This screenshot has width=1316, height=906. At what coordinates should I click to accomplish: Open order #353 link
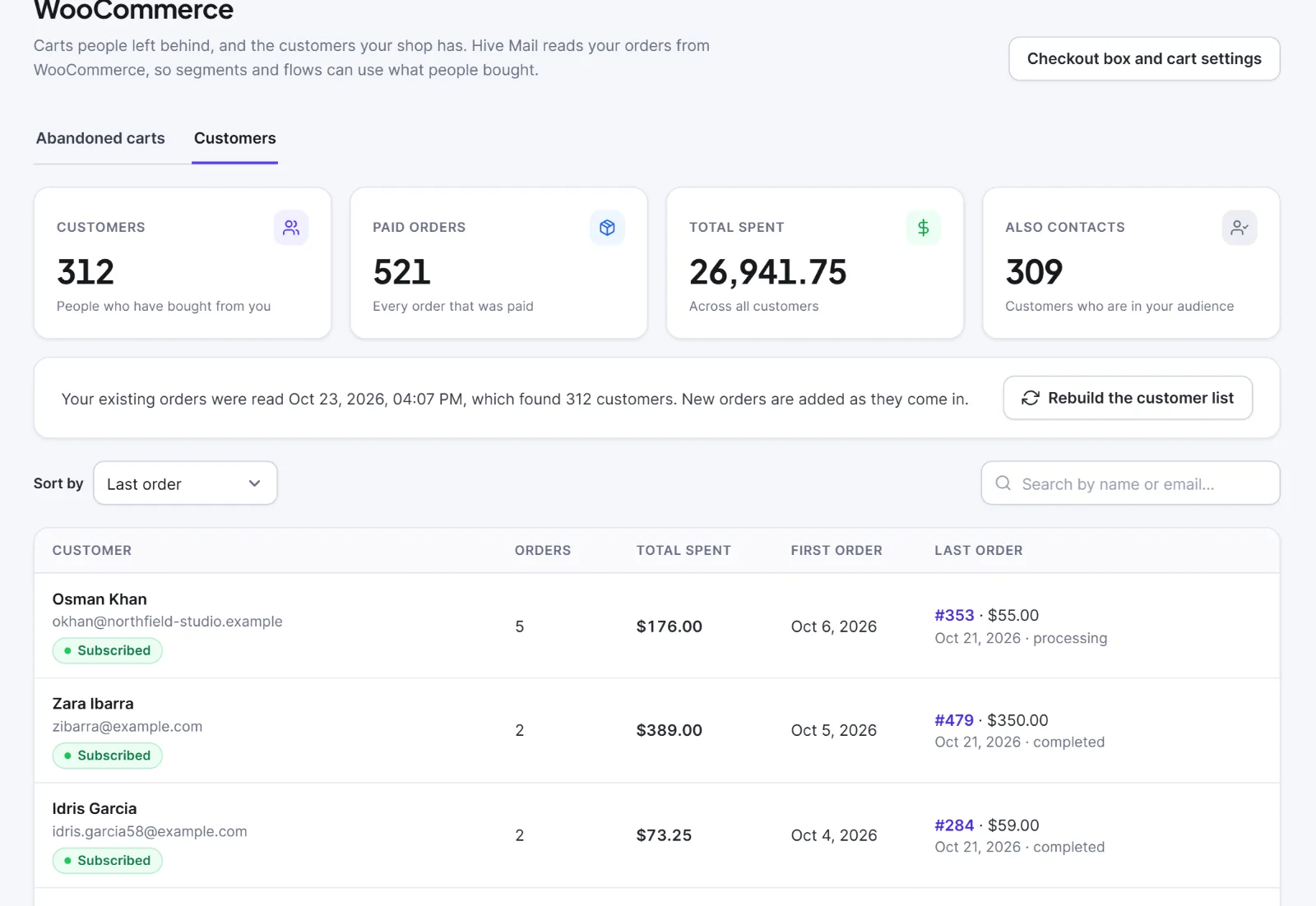(954, 615)
